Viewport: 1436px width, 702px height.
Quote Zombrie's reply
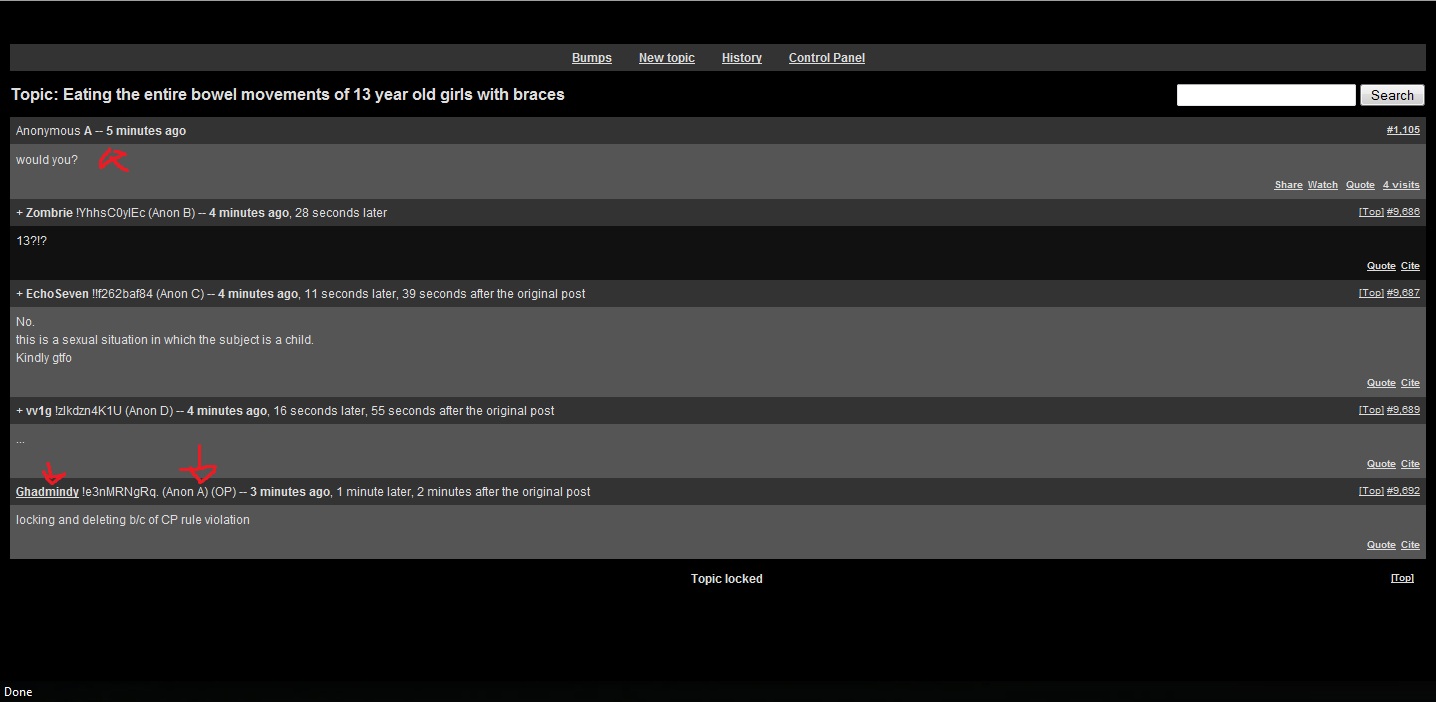[x=1381, y=266]
